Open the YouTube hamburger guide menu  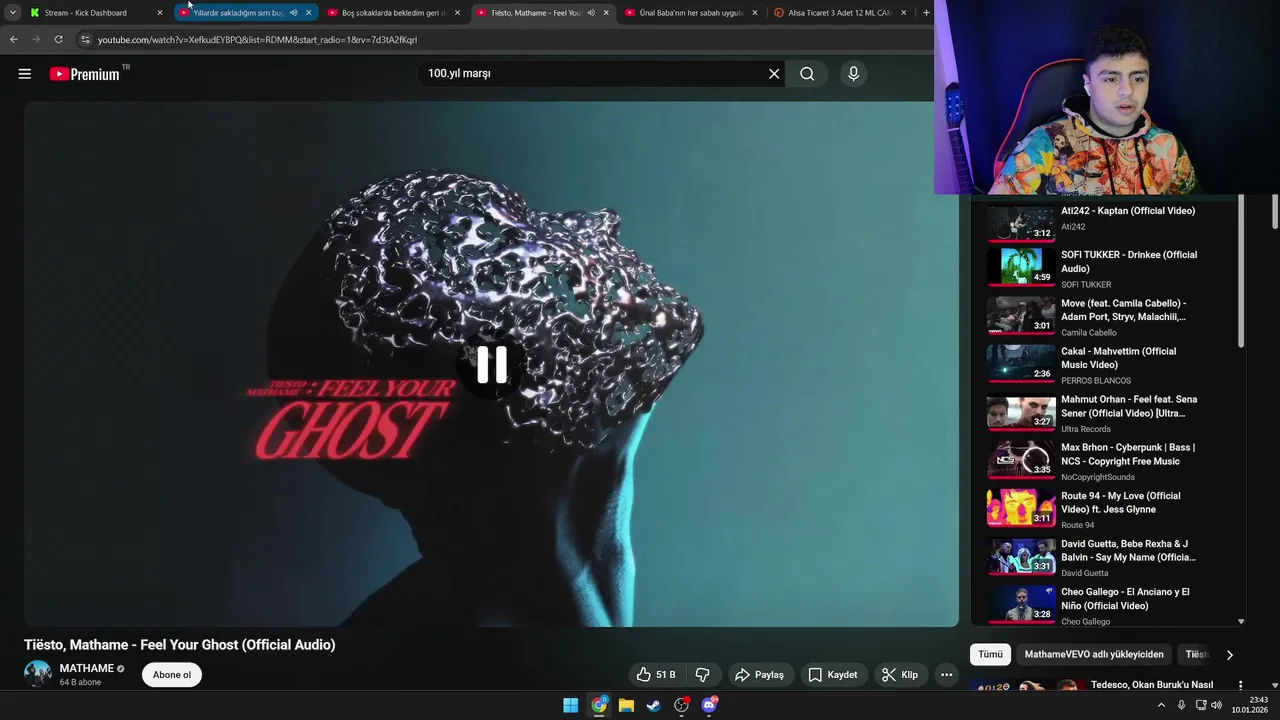[25, 74]
